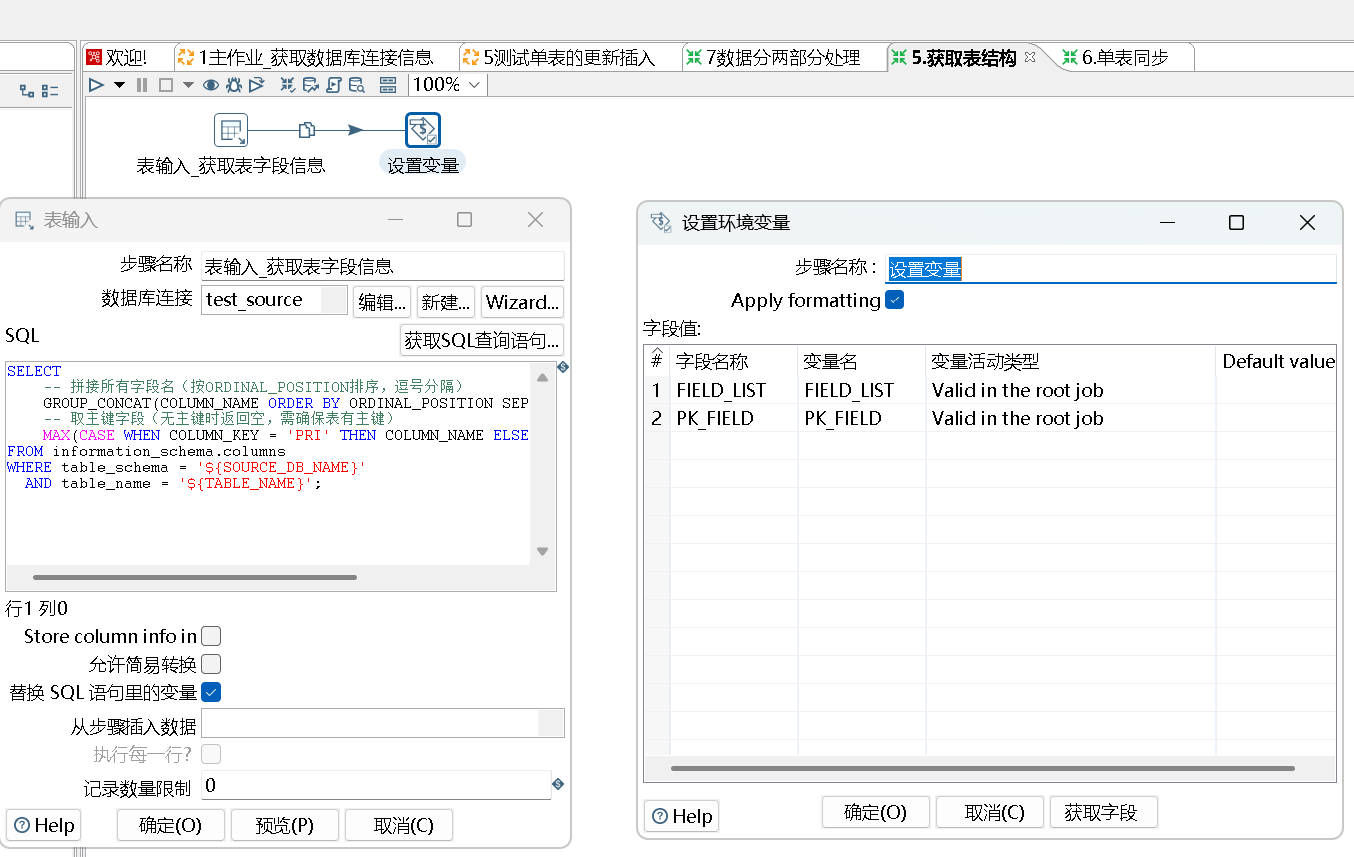Edit the 步骤名称 field in 设置环境变量 dialog
Viewport: 1354px width, 857px height.
pyautogui.click(x=1112, y=268)
